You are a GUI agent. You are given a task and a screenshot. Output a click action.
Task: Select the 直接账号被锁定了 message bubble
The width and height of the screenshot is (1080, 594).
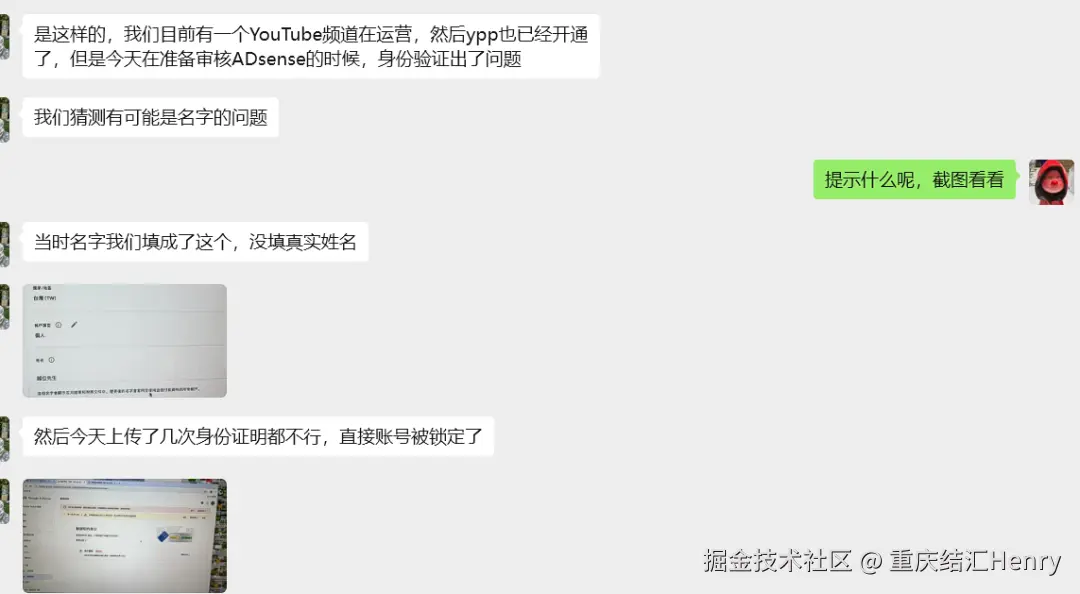pos(258,436)
